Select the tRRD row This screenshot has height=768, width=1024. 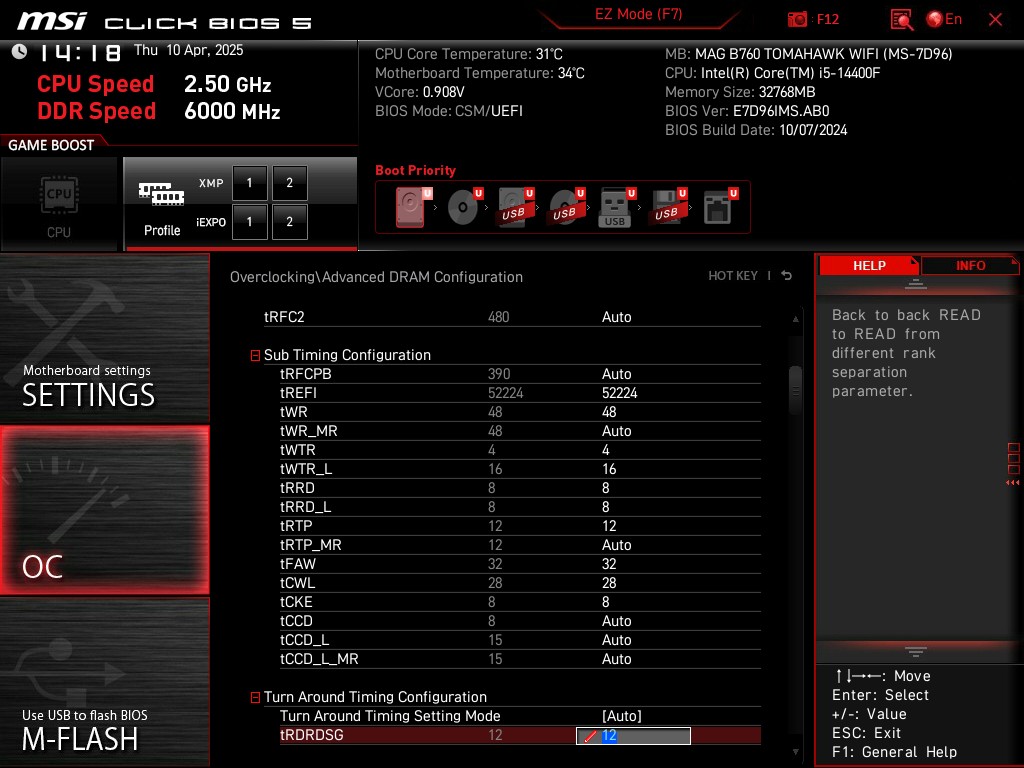click(520, 488)
